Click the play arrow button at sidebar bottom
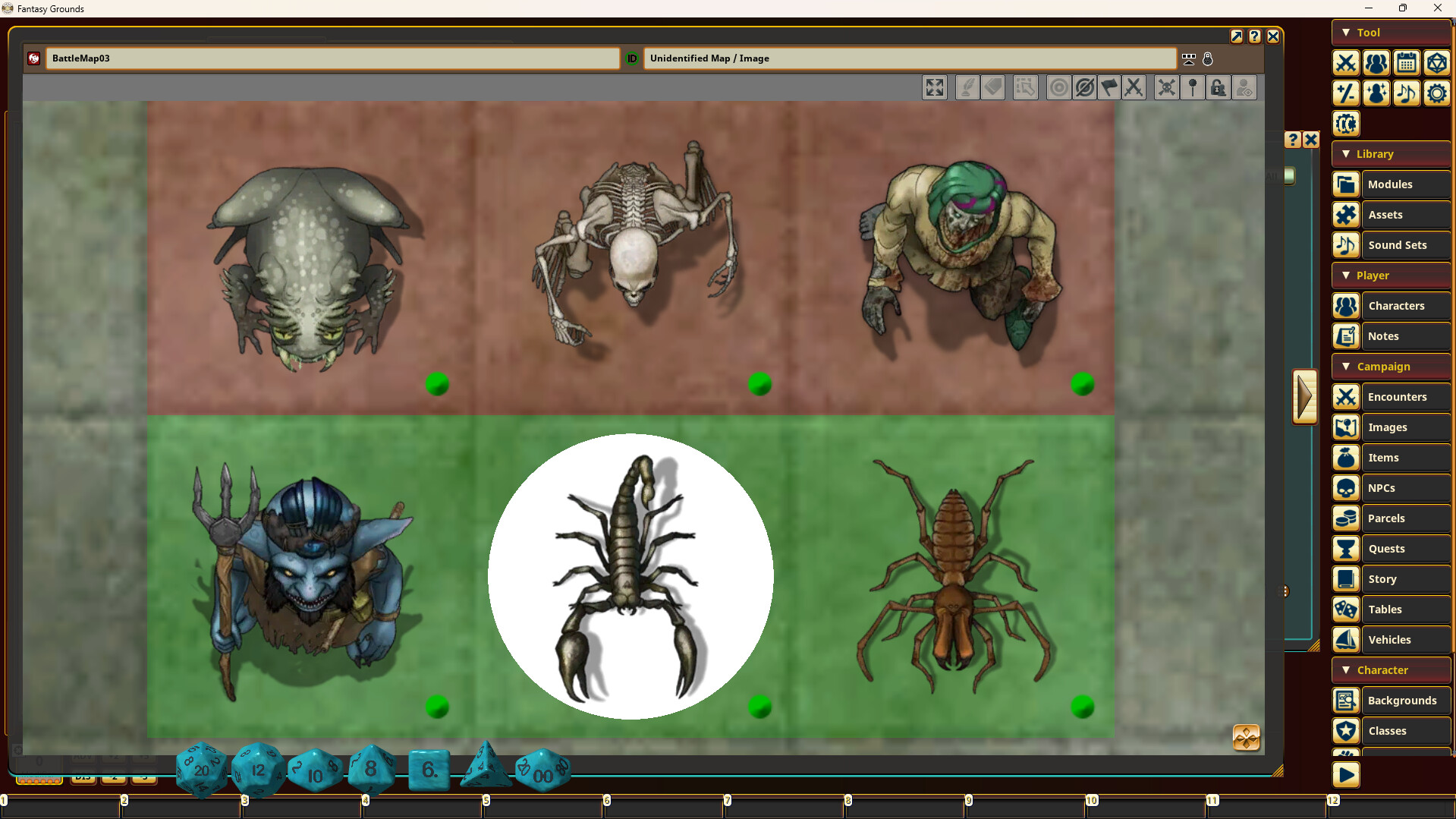 (1346, 775)
